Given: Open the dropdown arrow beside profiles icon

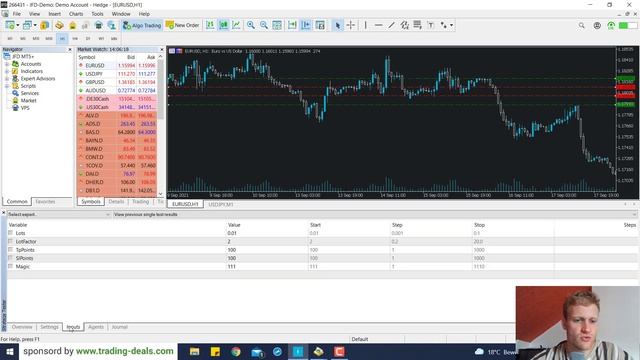Looking at the screenshot, I should pyautogui.click(x=35, y=25).
